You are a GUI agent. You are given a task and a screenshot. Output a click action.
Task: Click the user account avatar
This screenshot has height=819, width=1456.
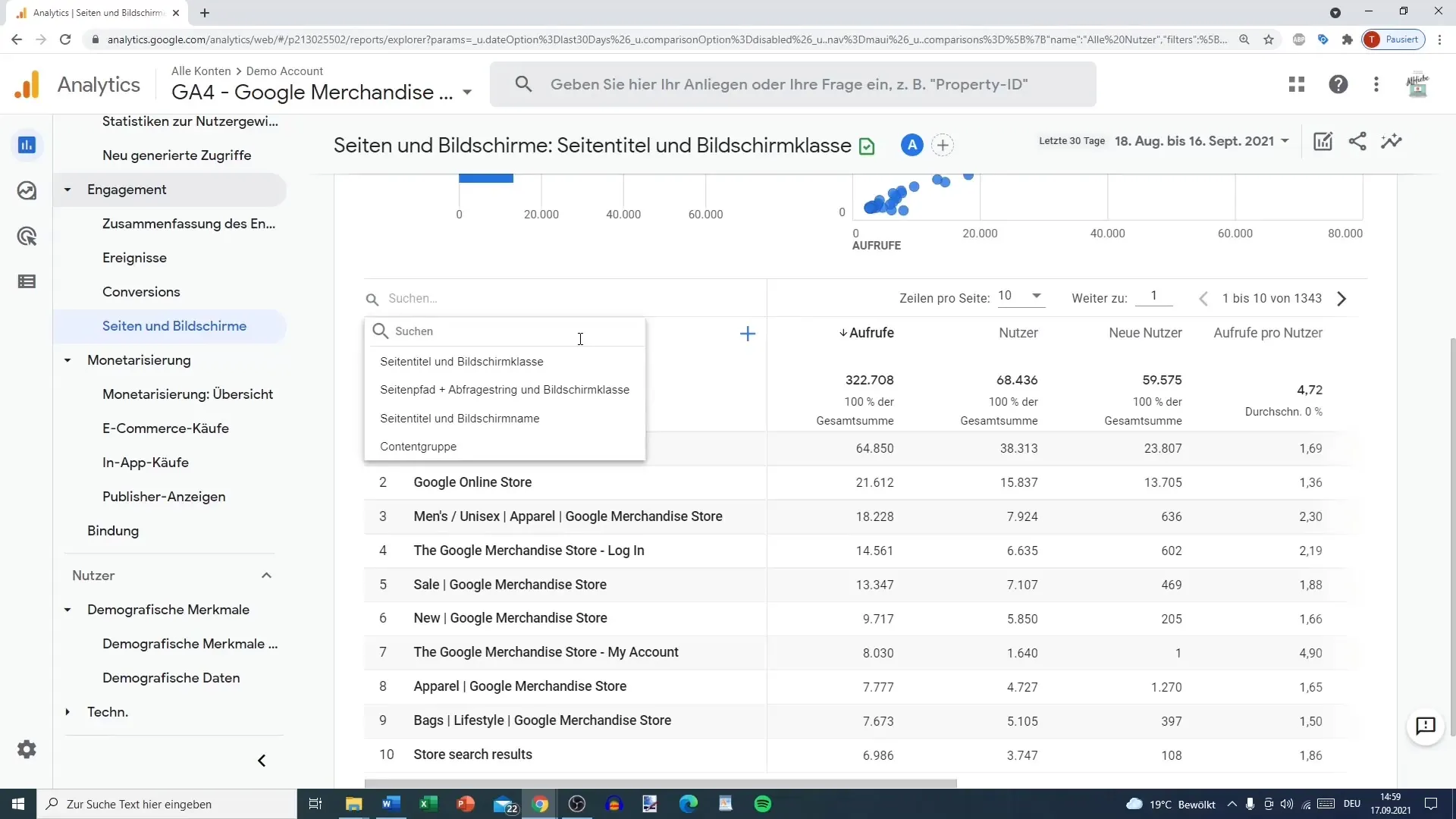tap(1417, 84)
